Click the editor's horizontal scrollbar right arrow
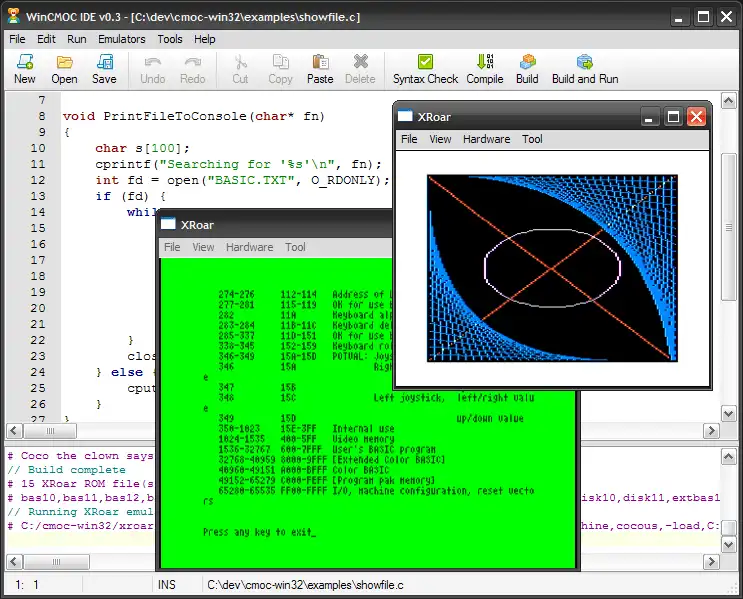Viewport: 743px width, 599px height. coord(711,431)
